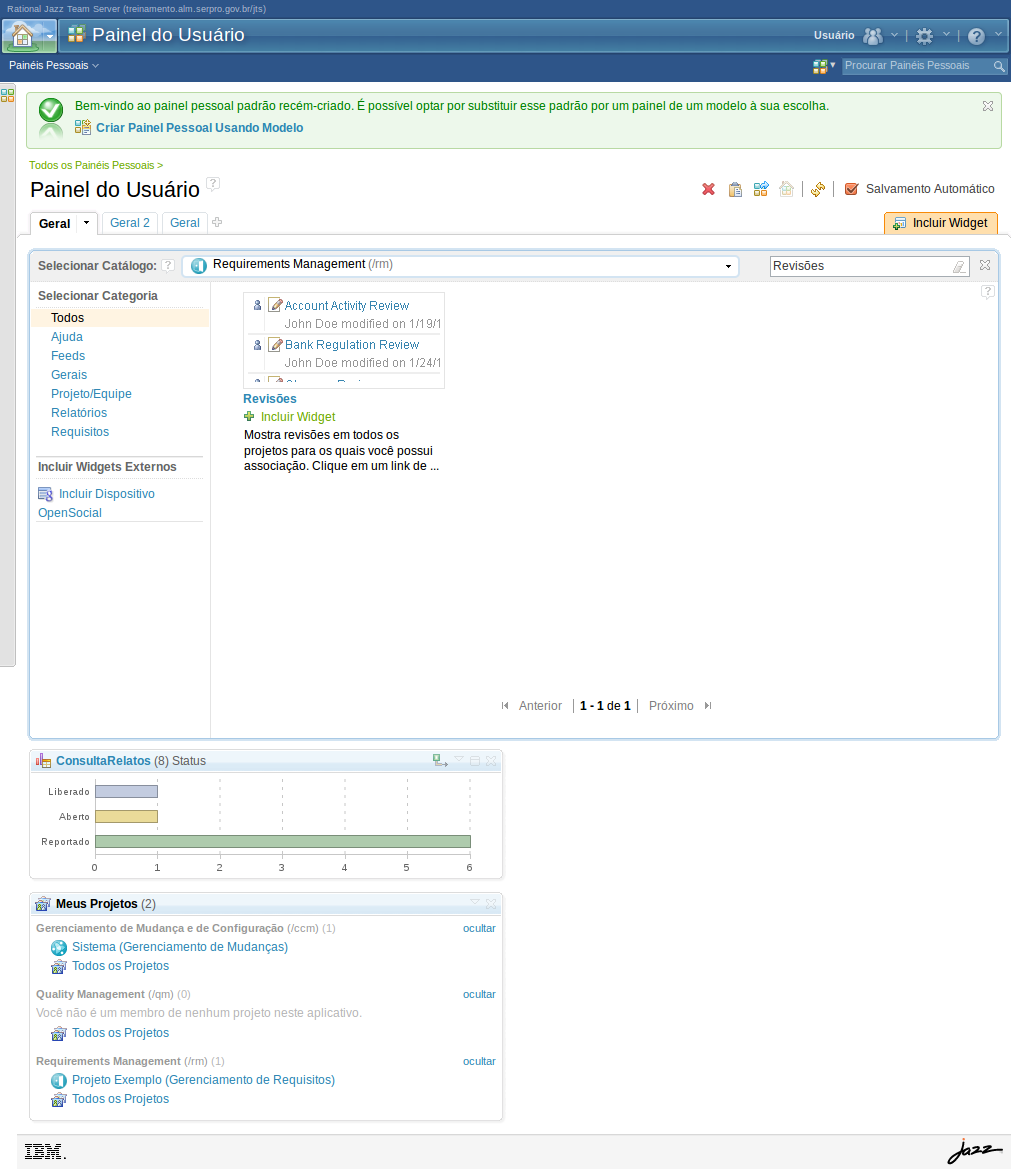Click the ConsultaRelatos export data icon
The height and width of the screenshot is (1169, 1011).
click(x=440, y=760)
